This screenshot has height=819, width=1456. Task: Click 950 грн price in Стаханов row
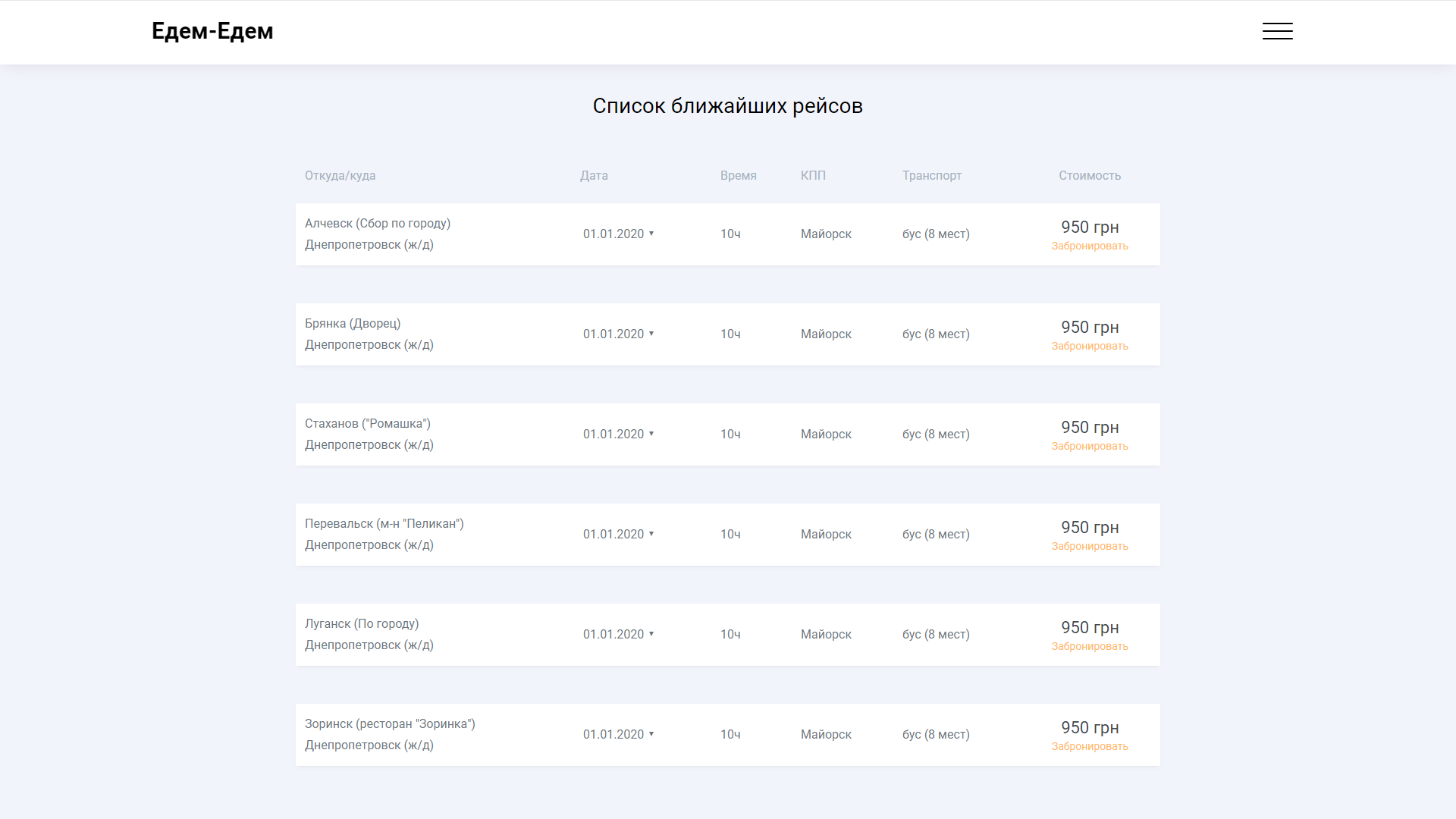pyautogui.click(x=1090, y=427)
